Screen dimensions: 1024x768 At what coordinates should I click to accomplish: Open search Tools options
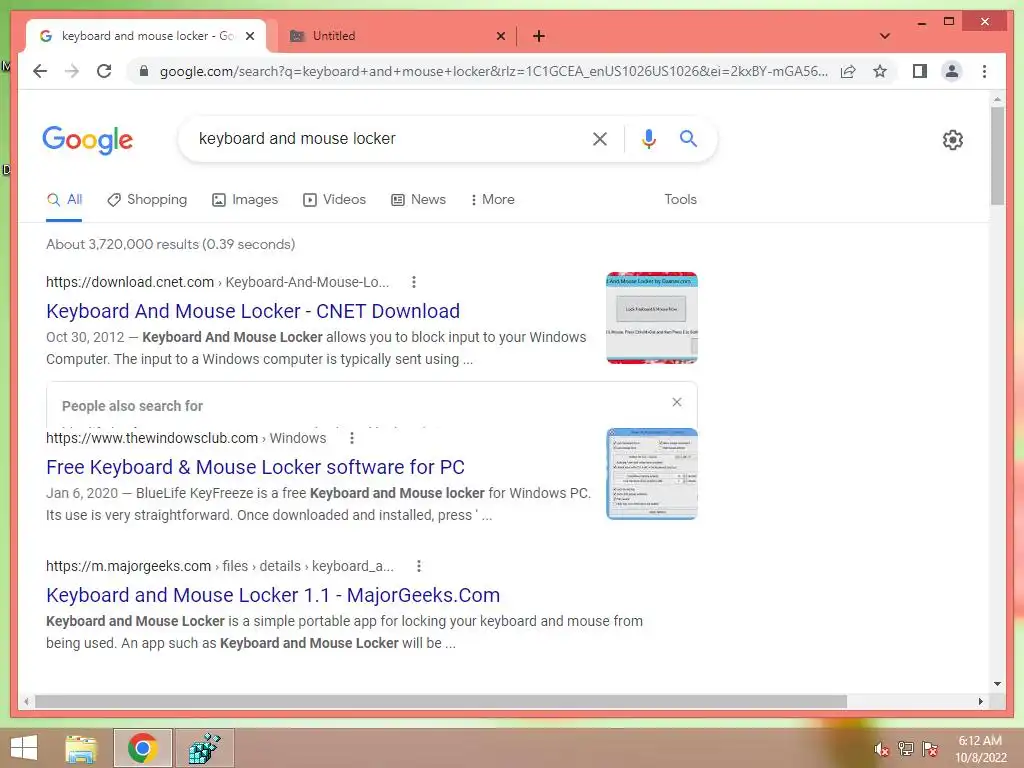tap(680, 199)
